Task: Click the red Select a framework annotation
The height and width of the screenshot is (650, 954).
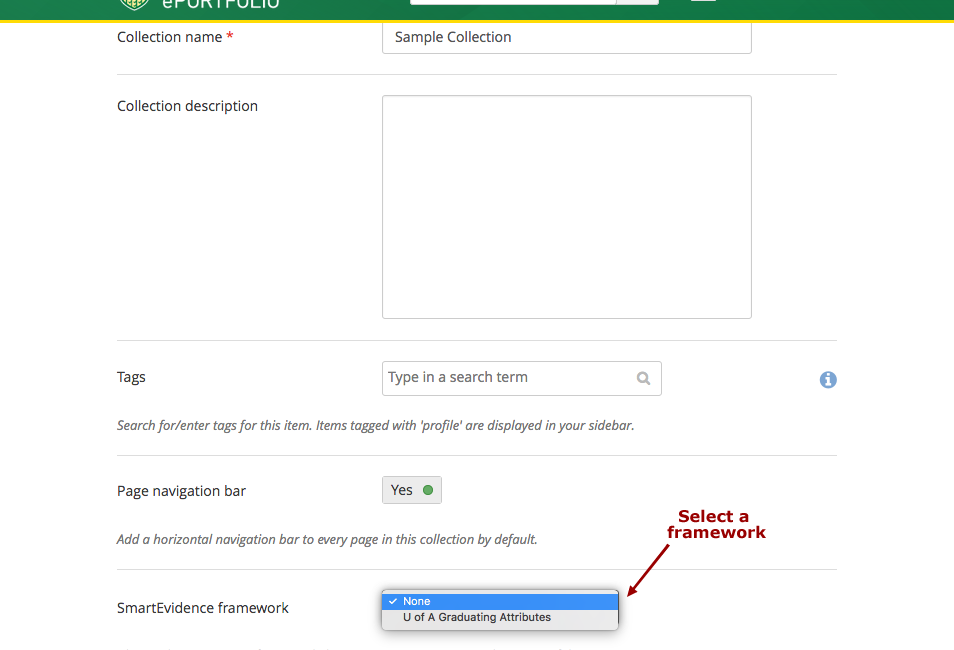Action: click(714, 524)
